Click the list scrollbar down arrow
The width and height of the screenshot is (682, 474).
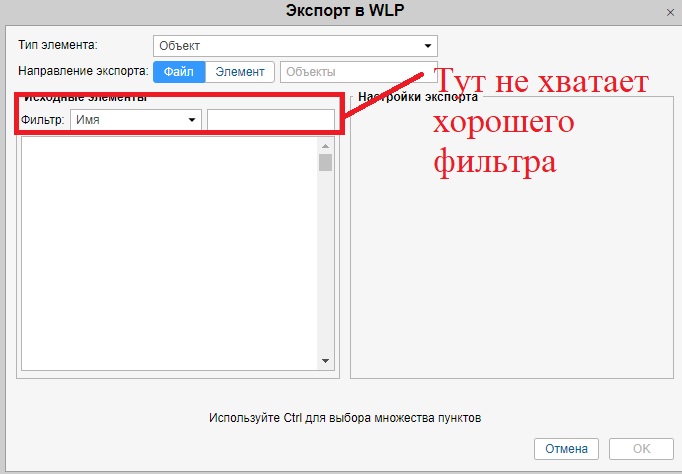tap(325, 361)
